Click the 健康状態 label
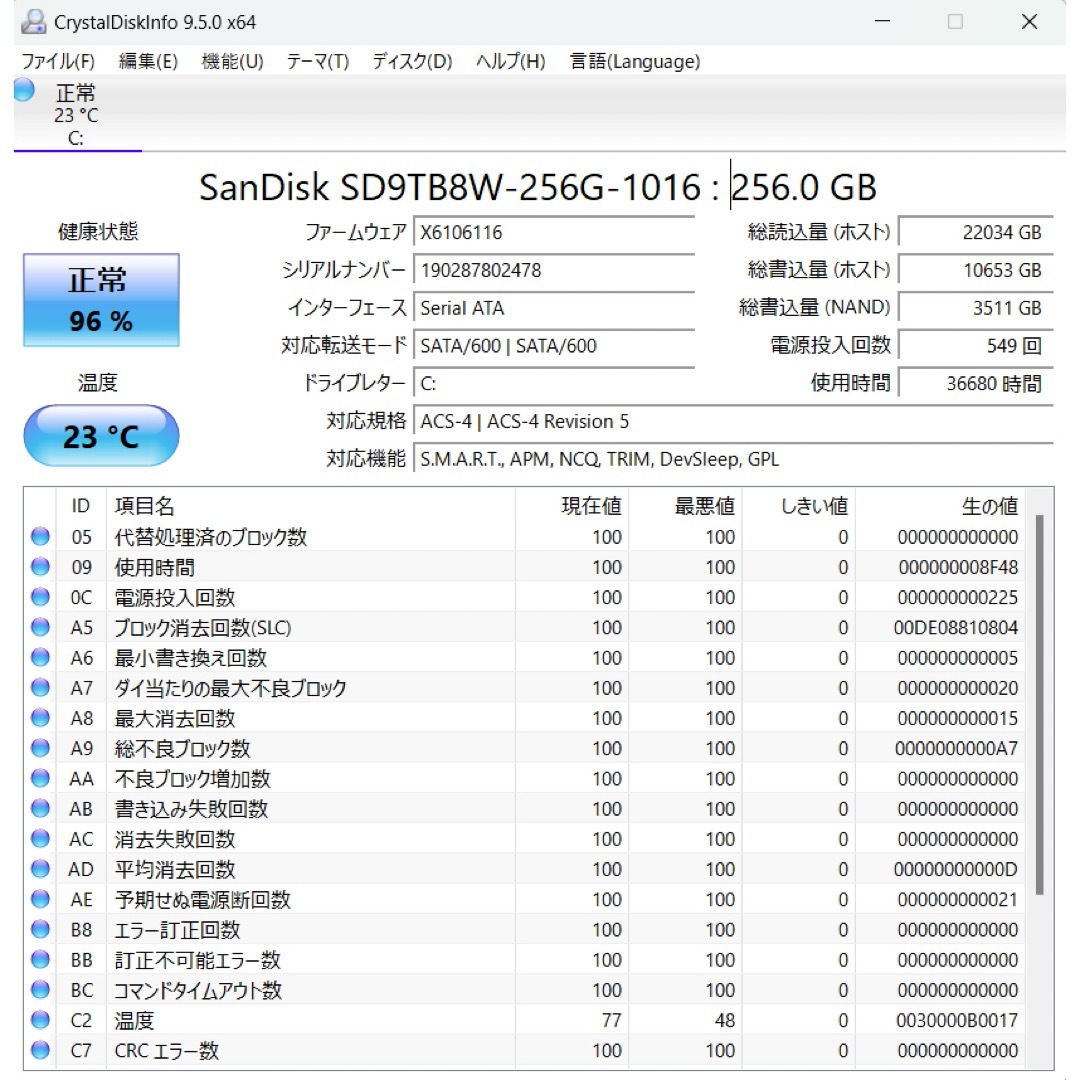1080x1080 pixels. [x=98, y=231]
